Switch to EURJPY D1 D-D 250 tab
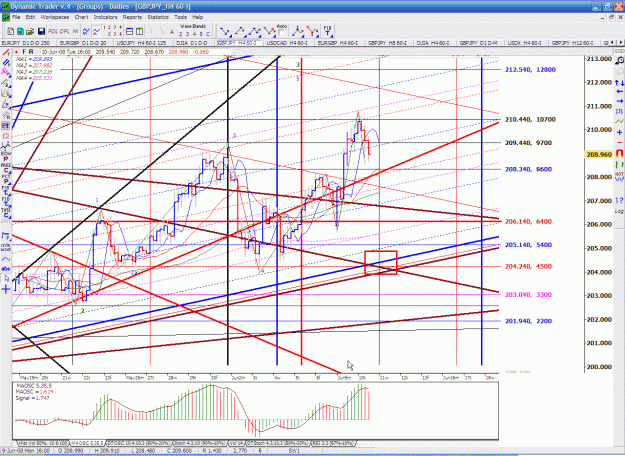The height and width of the screenshot is (456, 625). tap(26, 43)
